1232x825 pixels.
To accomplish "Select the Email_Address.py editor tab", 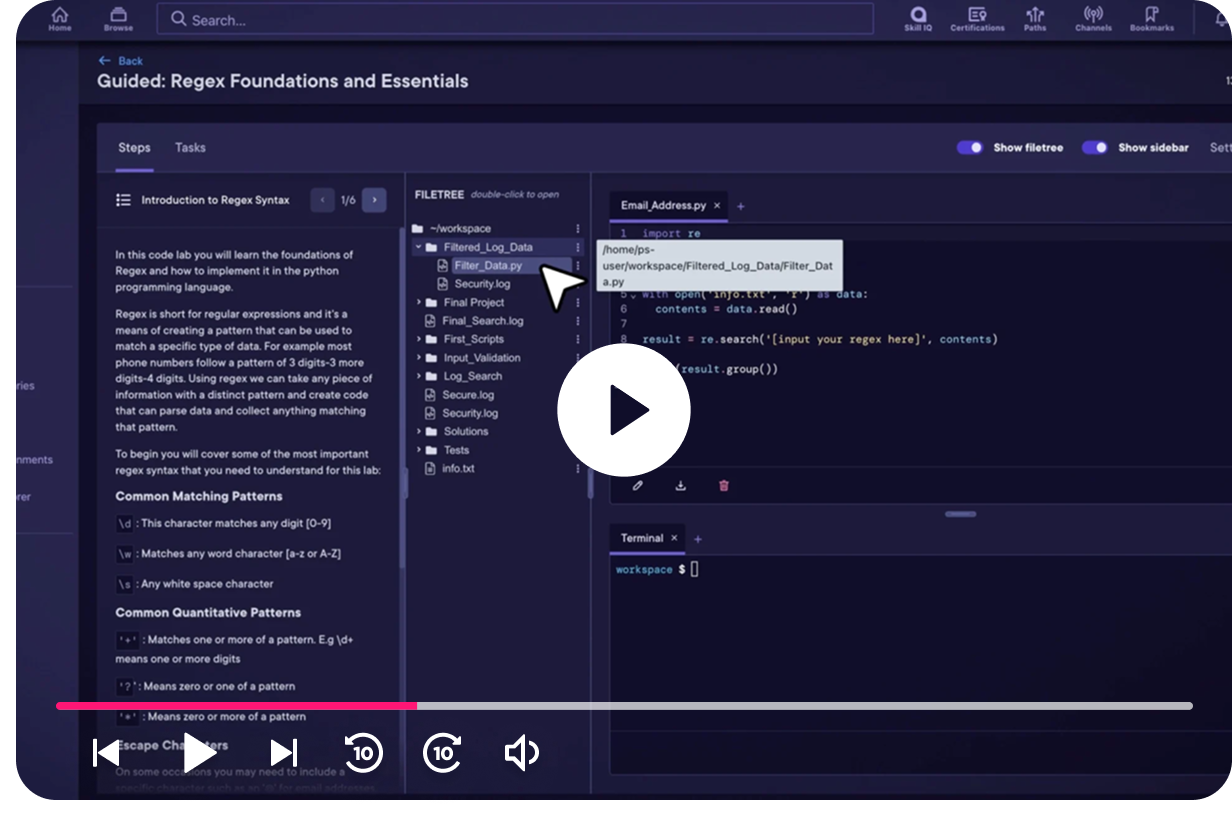I will (x=663, y=205).
